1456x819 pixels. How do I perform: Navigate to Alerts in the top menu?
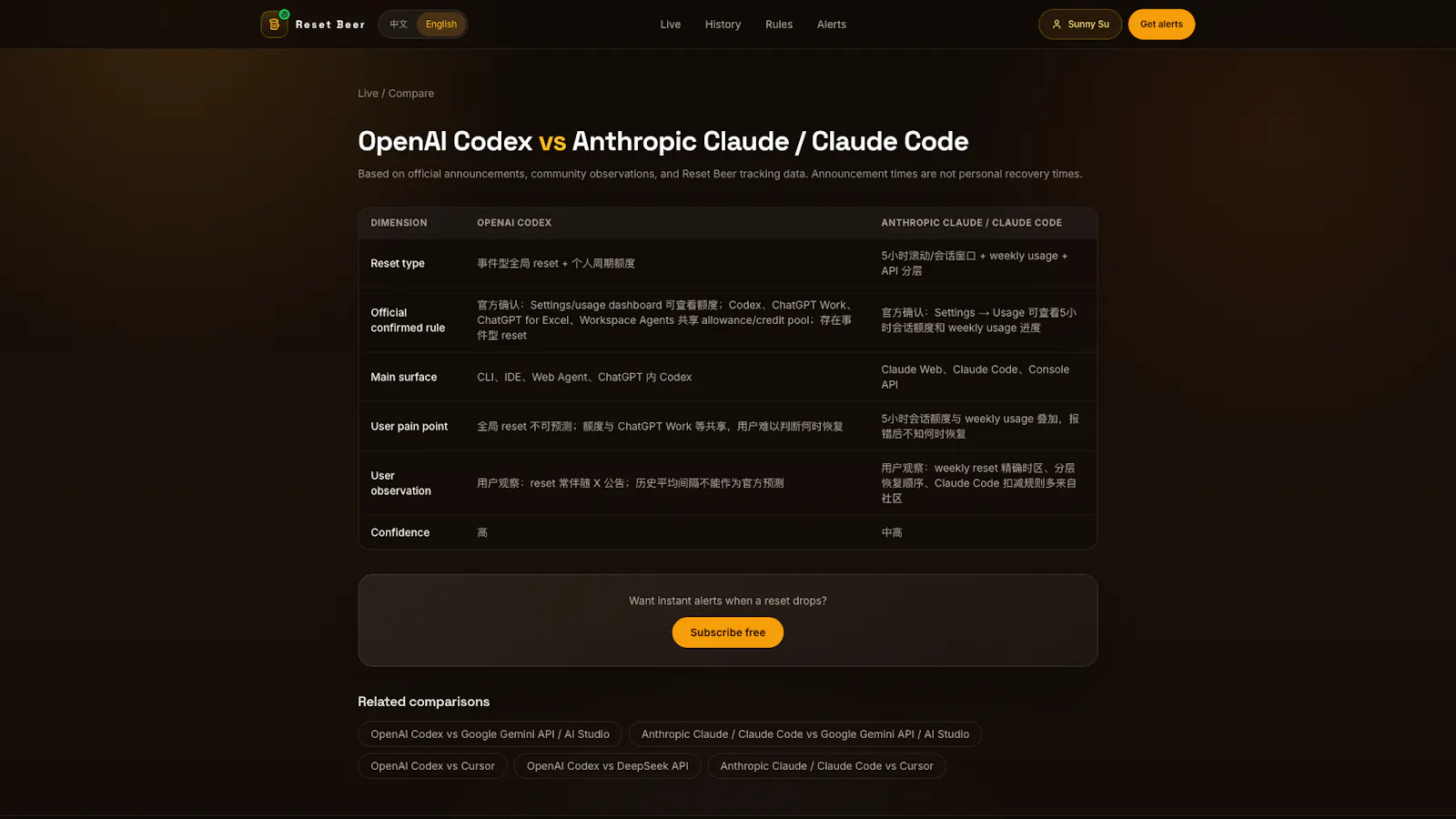[832, 25]
